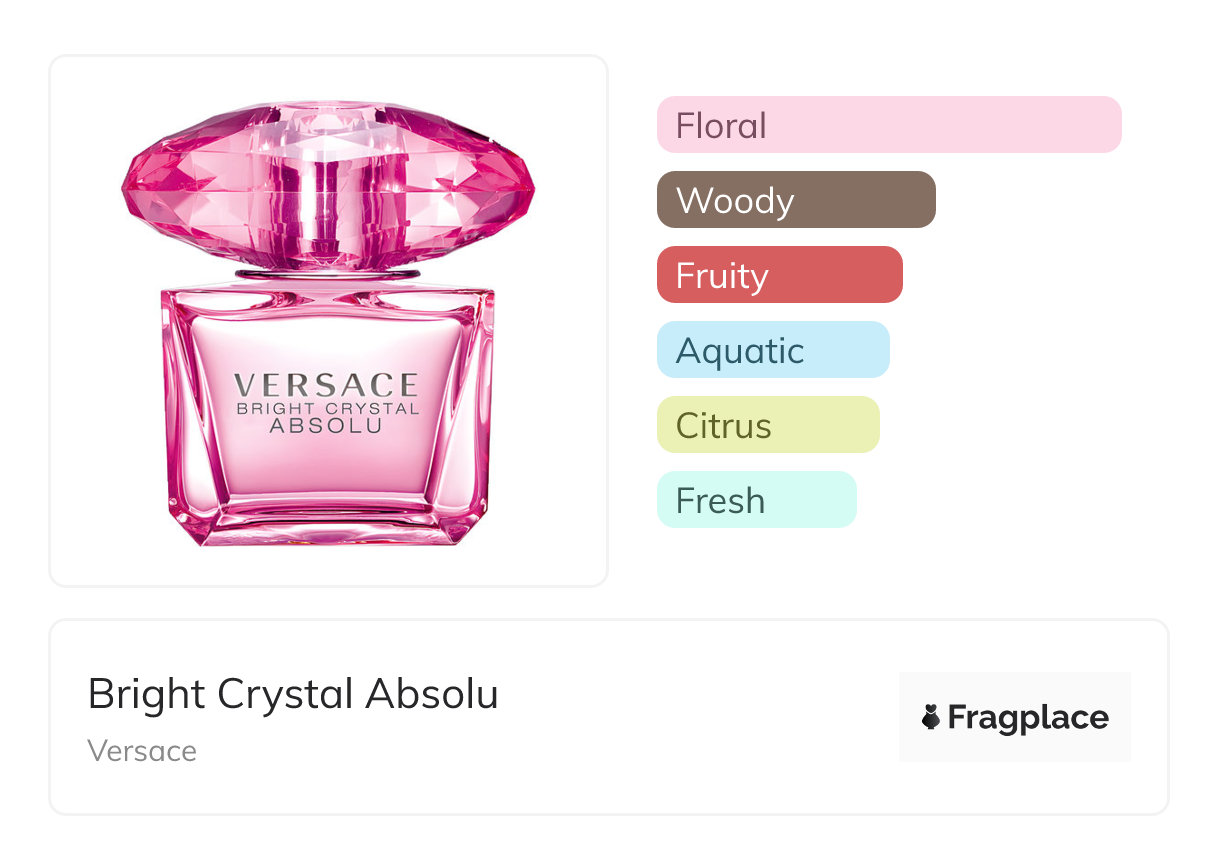This screenshot has height=864, width=1218.
Task: Click the VERSACE wordmark on the bottle
Action: (326, 385)
